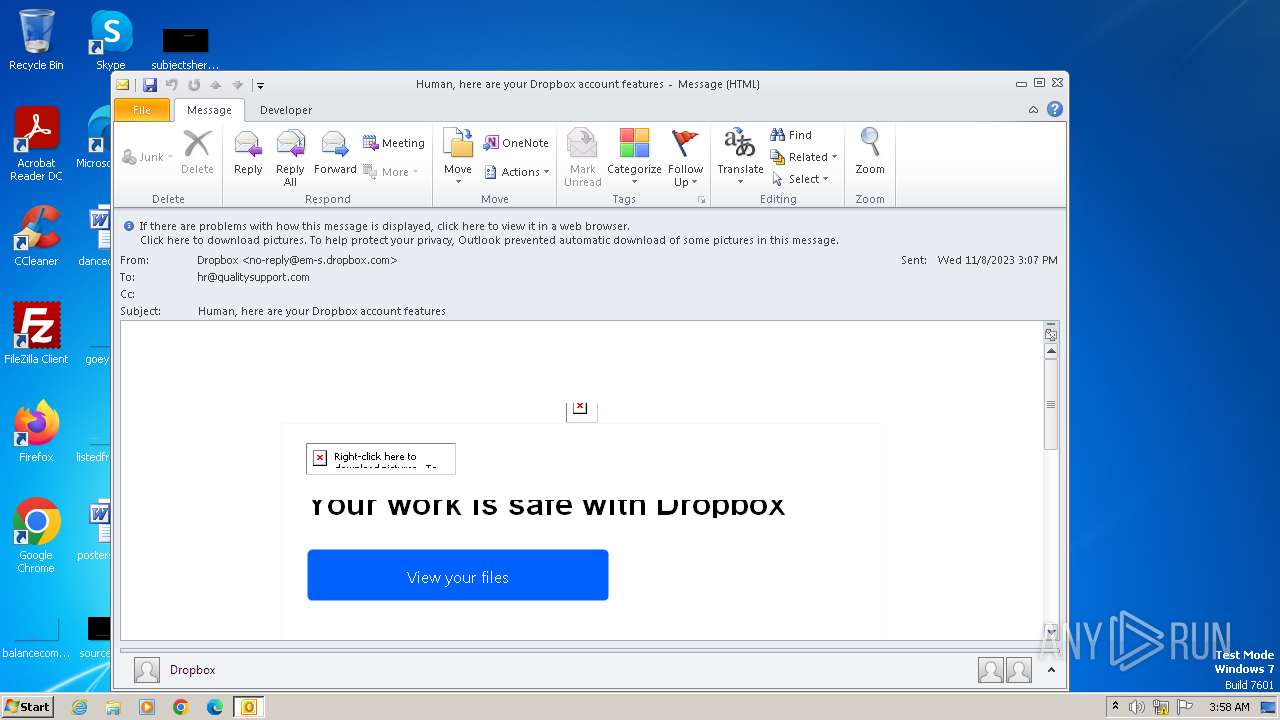Expand the Select dropdown

(800, 179)
